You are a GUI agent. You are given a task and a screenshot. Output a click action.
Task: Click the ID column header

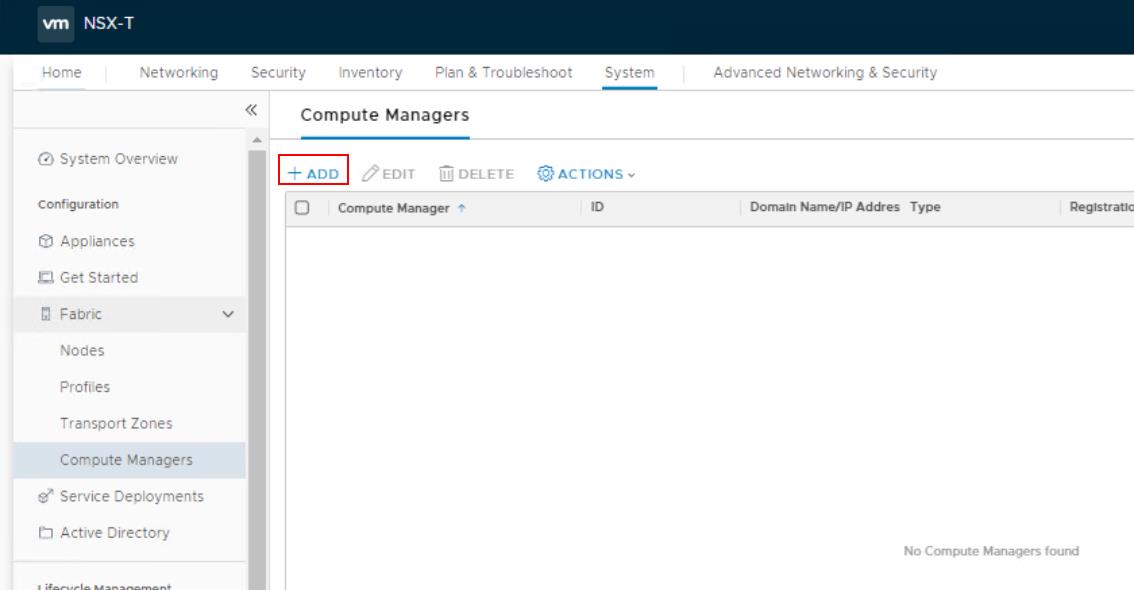click(597, 208)
